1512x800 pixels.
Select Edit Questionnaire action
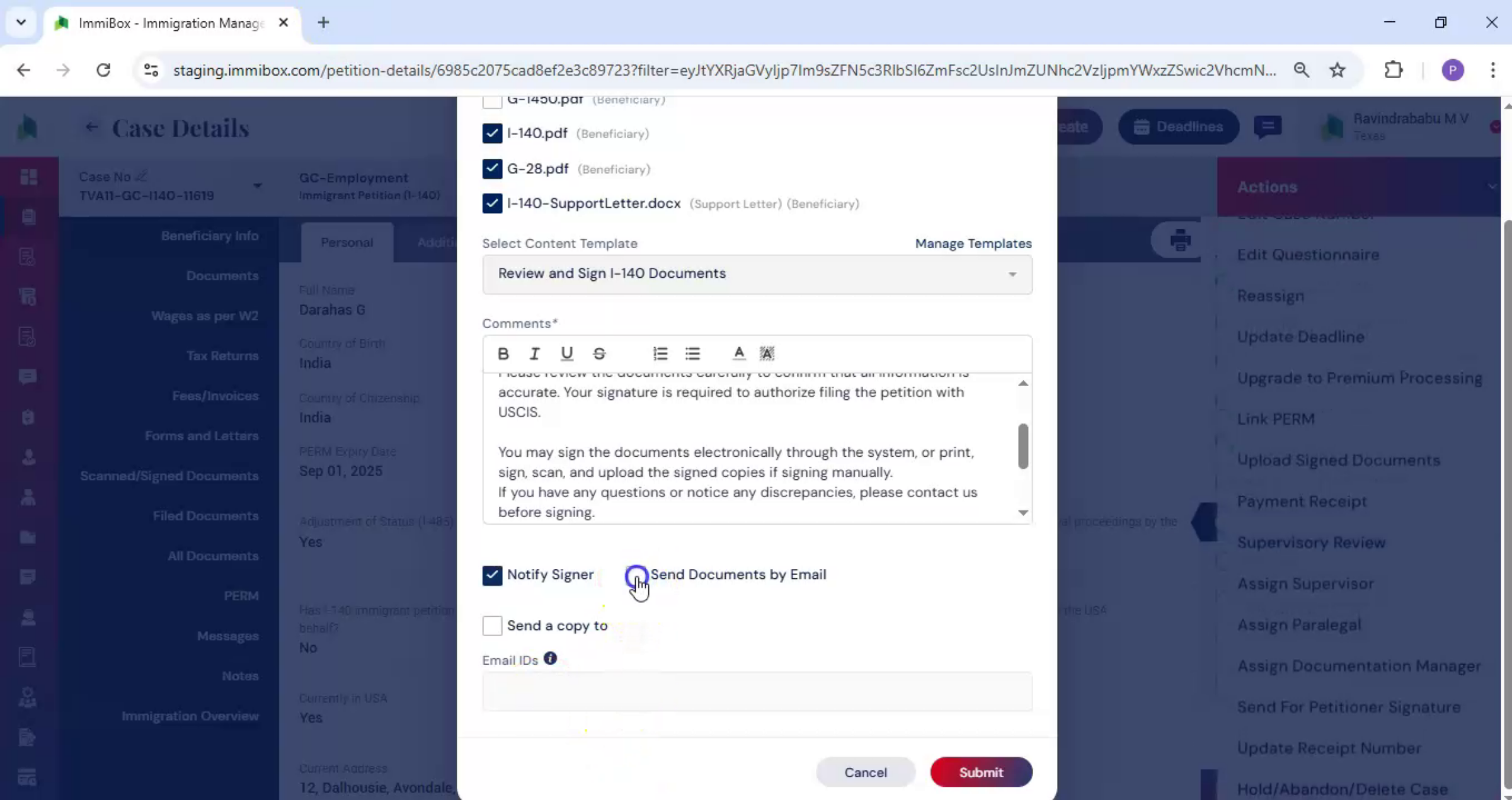coord(1309,254)
